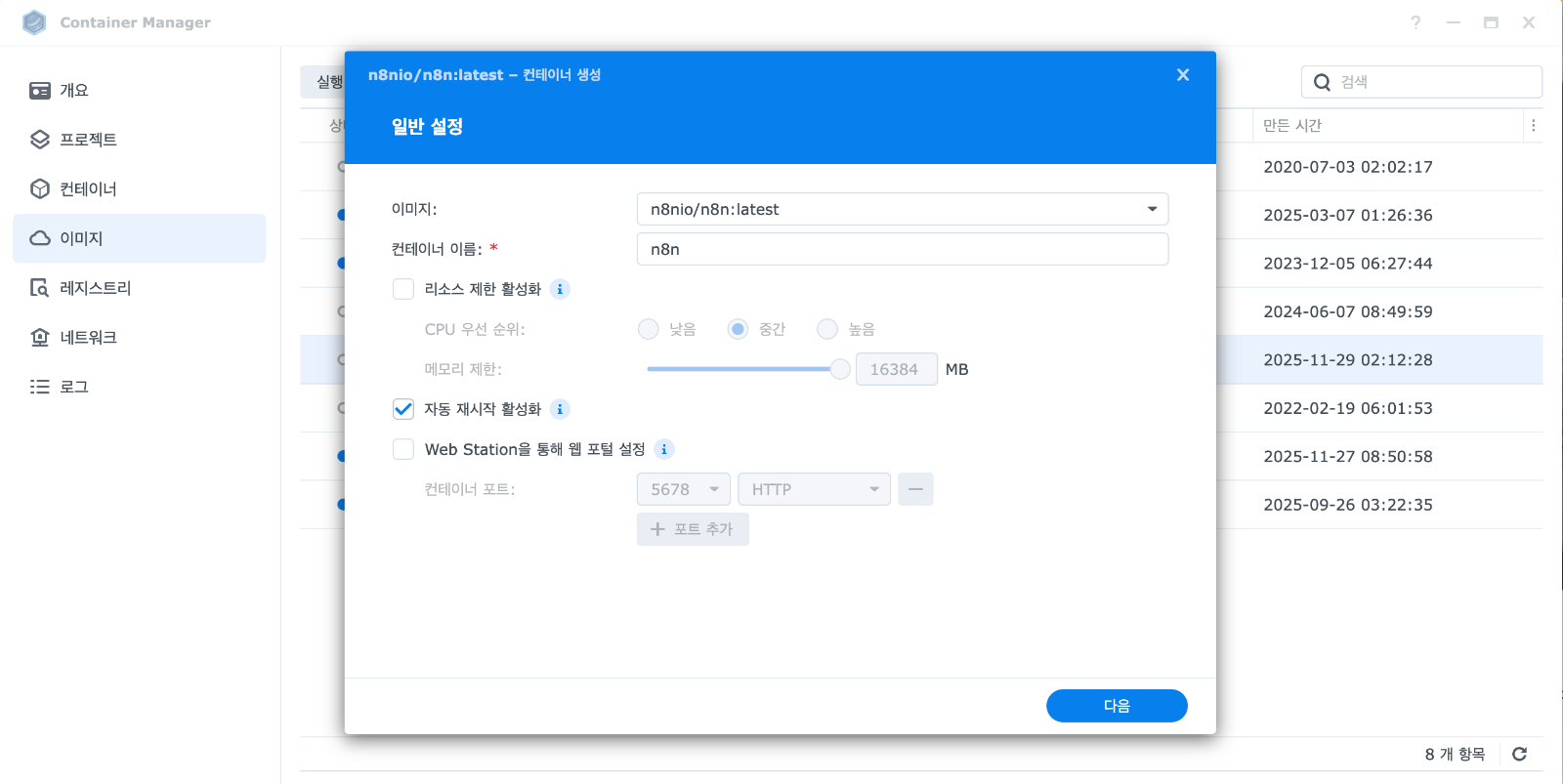The width and height of the screenshot is (1563, 784).
Task: Click the 레지스트리 search-file icon in sidebar
Action: click(40, 288)
